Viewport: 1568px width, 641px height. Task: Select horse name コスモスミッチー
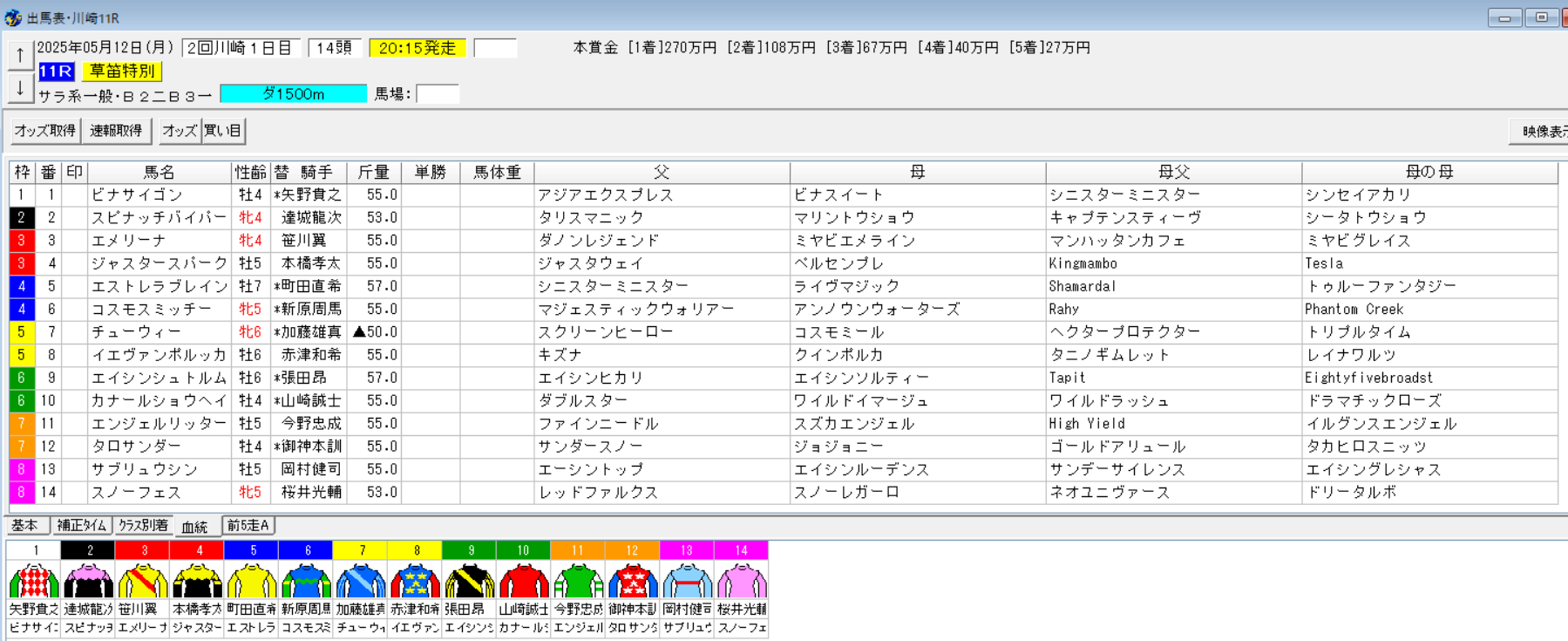point(152,310)
